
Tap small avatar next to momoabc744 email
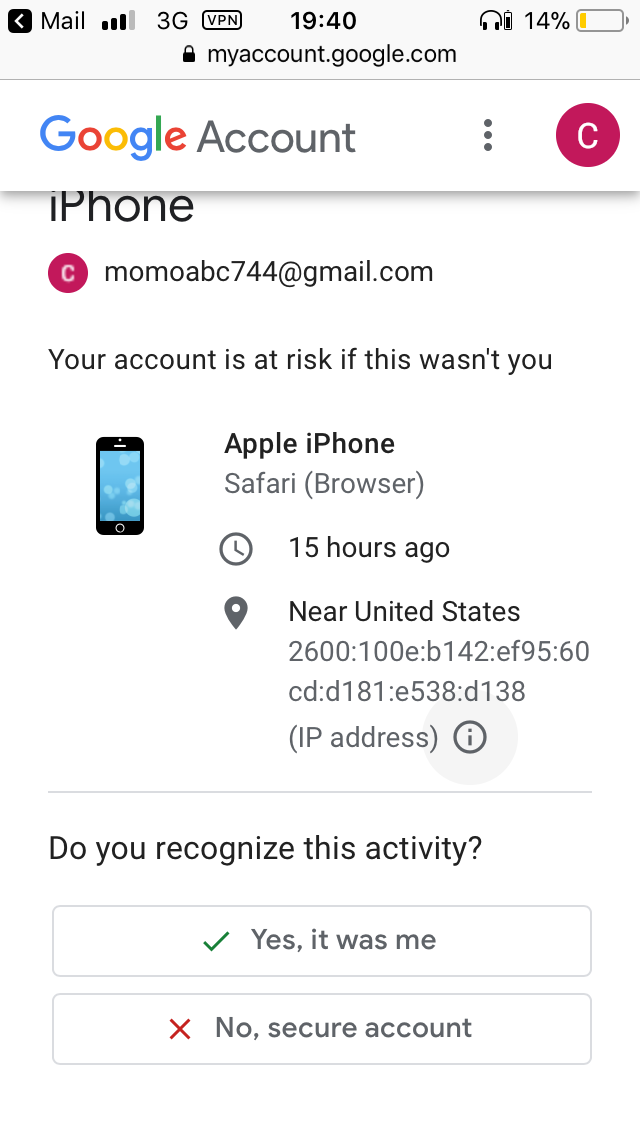(x=68, y=272)
